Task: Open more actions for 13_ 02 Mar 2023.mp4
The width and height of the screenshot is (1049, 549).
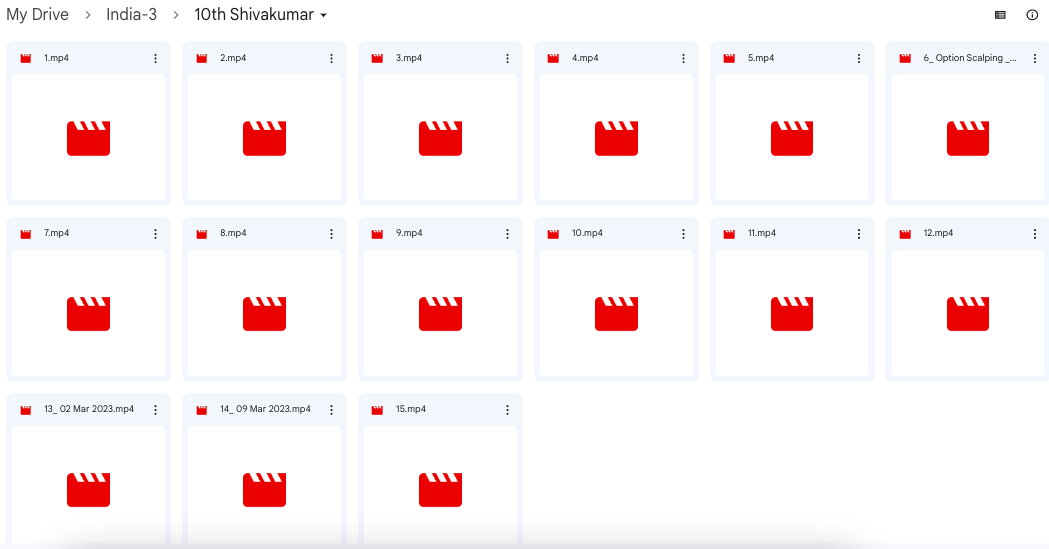Action: pos(155,409)
